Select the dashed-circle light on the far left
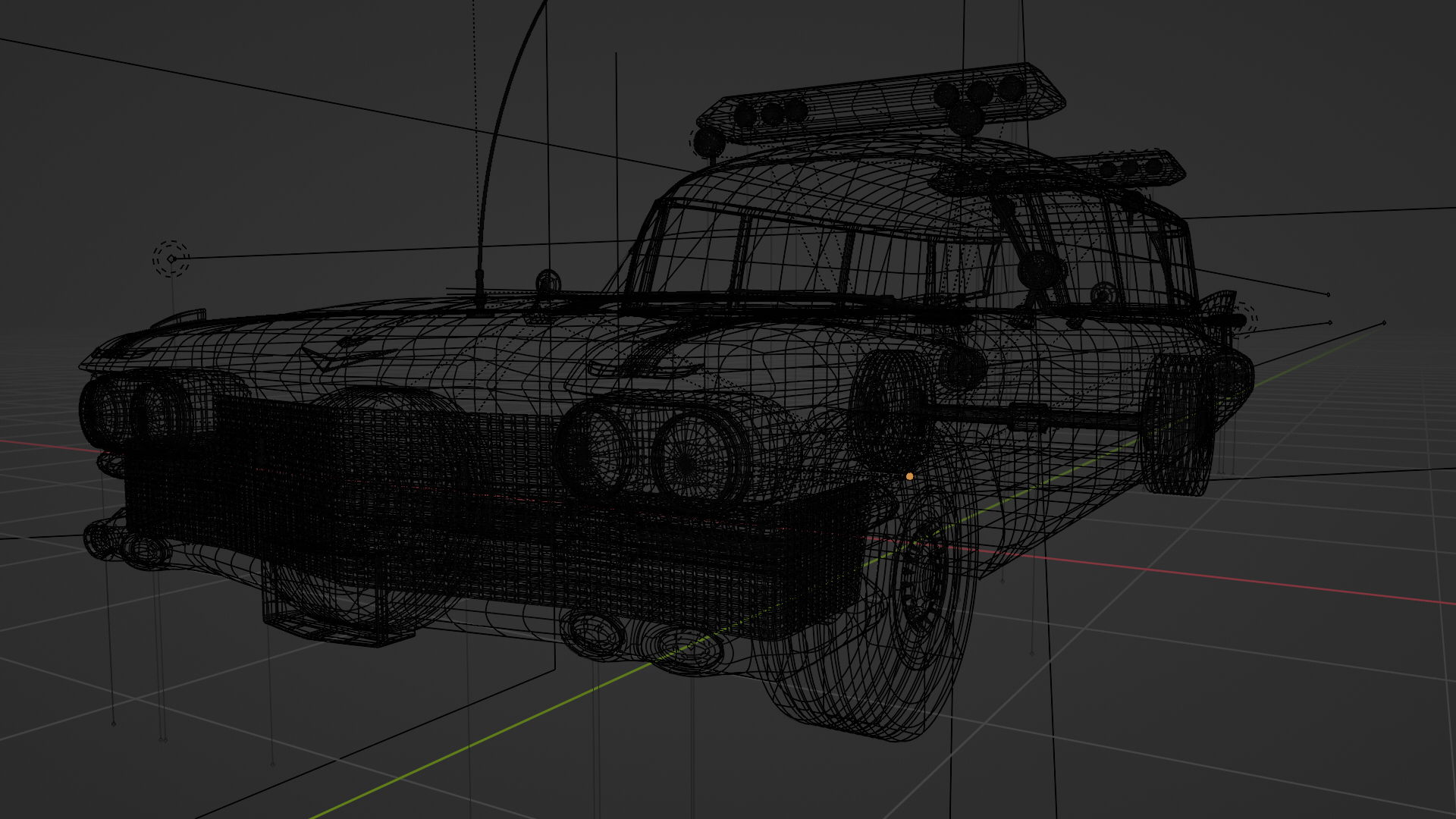The image size is (1456, 819). click(171, 259)
